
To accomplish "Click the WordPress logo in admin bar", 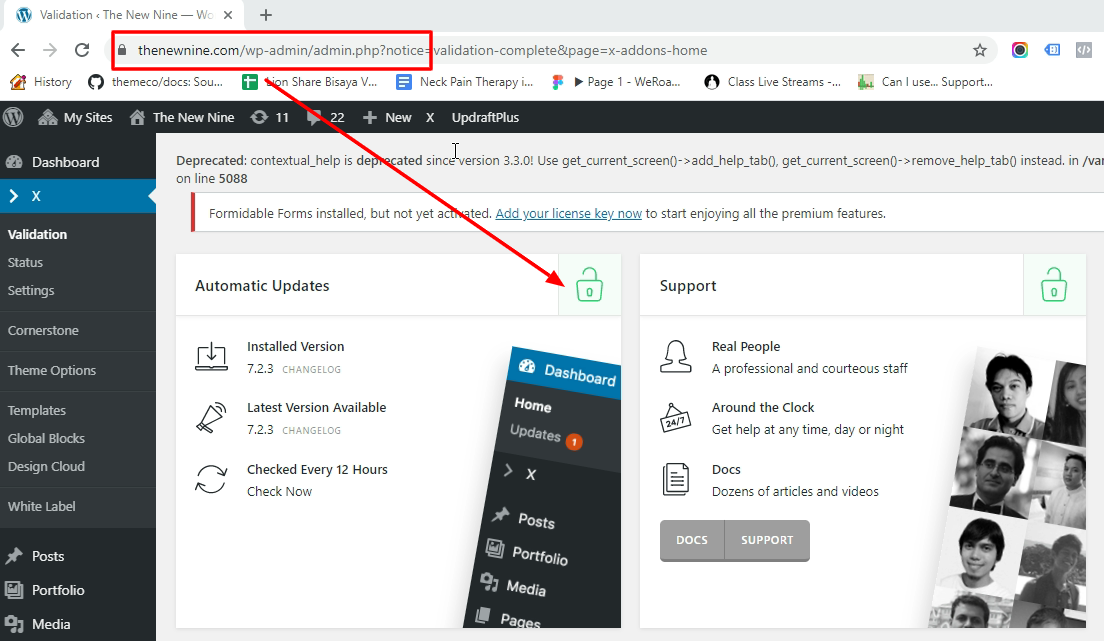I will pos(13,117).
